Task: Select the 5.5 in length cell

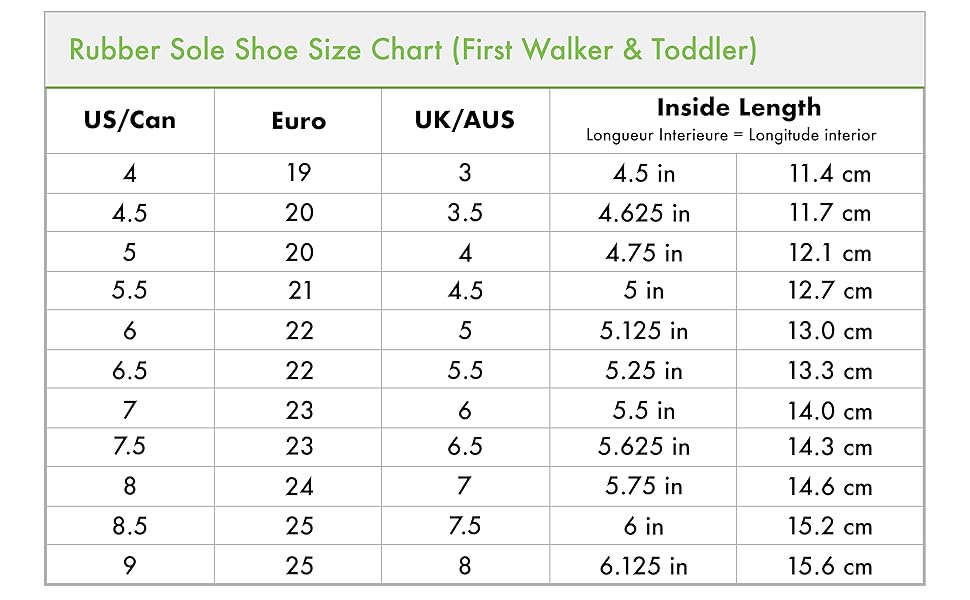Action: [644, 410]
